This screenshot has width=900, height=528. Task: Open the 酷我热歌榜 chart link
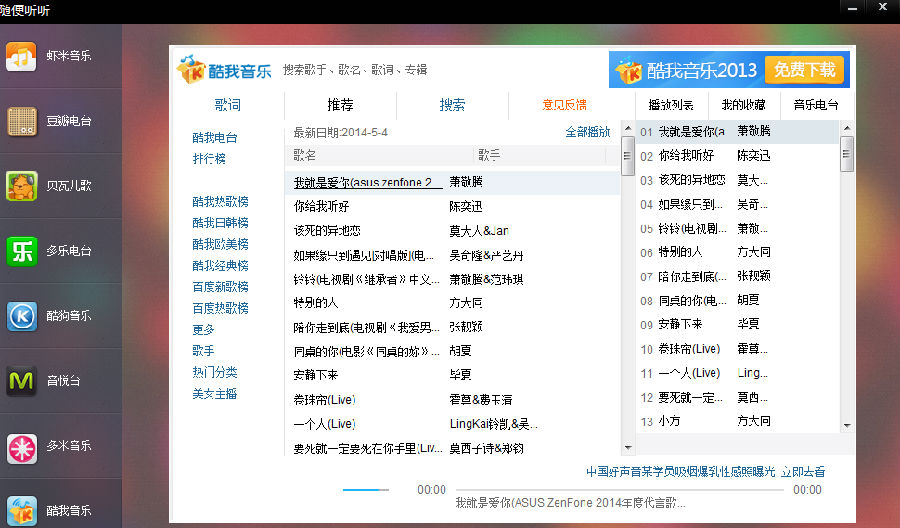(x=220, y=201)
